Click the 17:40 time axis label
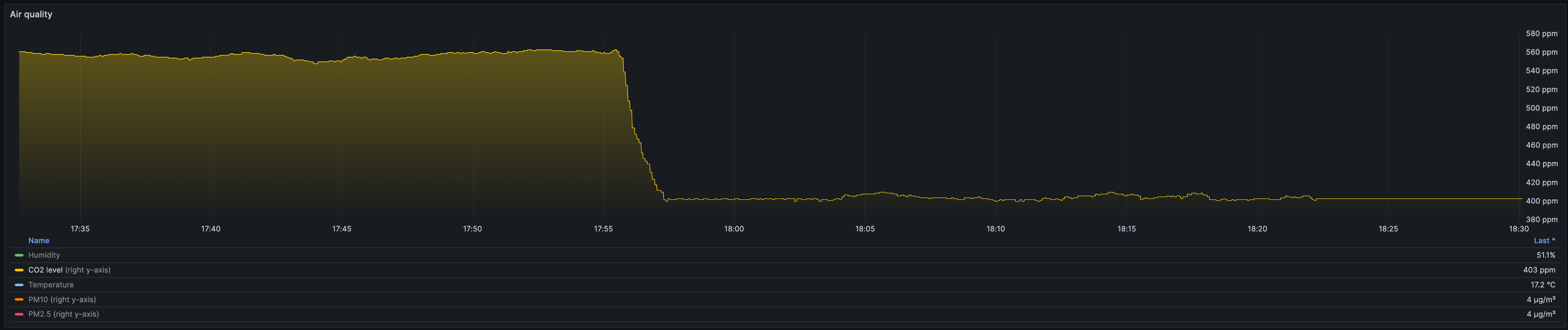 (x=211, y=229)
